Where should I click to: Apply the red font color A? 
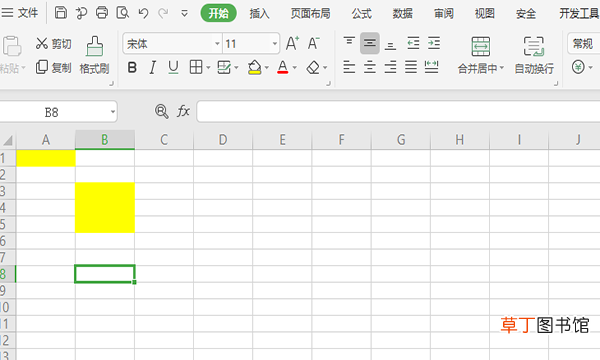(x=282, y=67)
